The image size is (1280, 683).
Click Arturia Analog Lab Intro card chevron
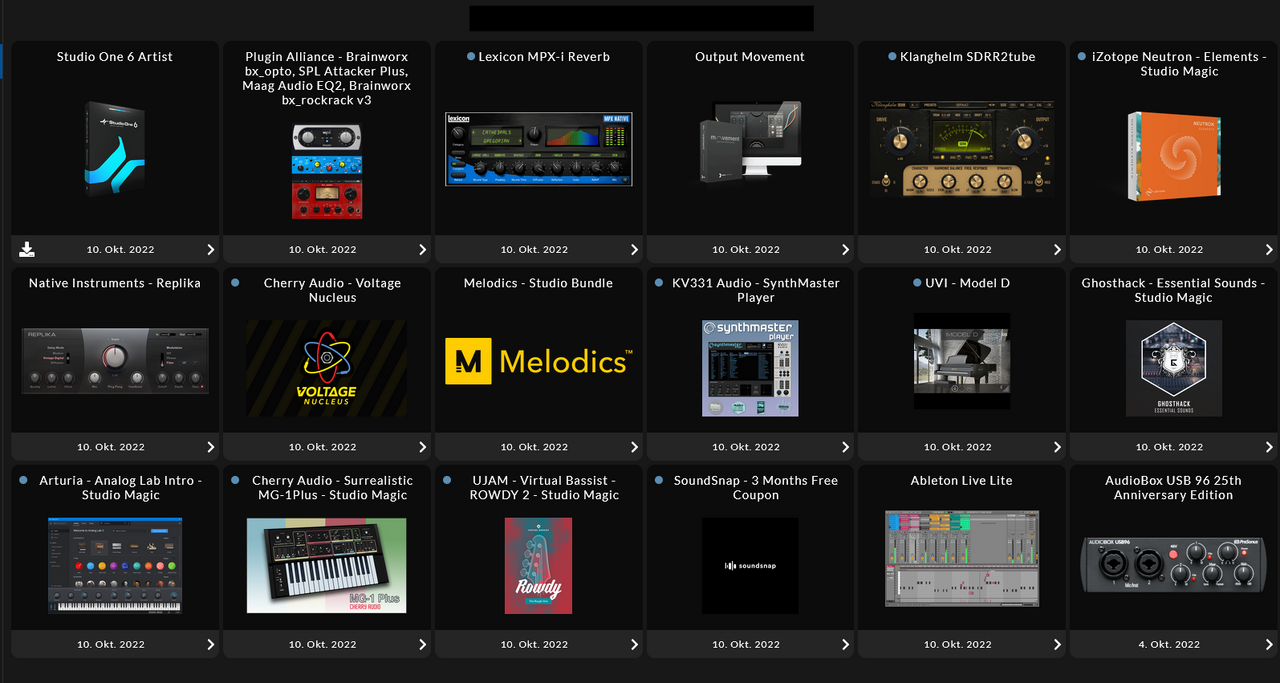point(211,644)
